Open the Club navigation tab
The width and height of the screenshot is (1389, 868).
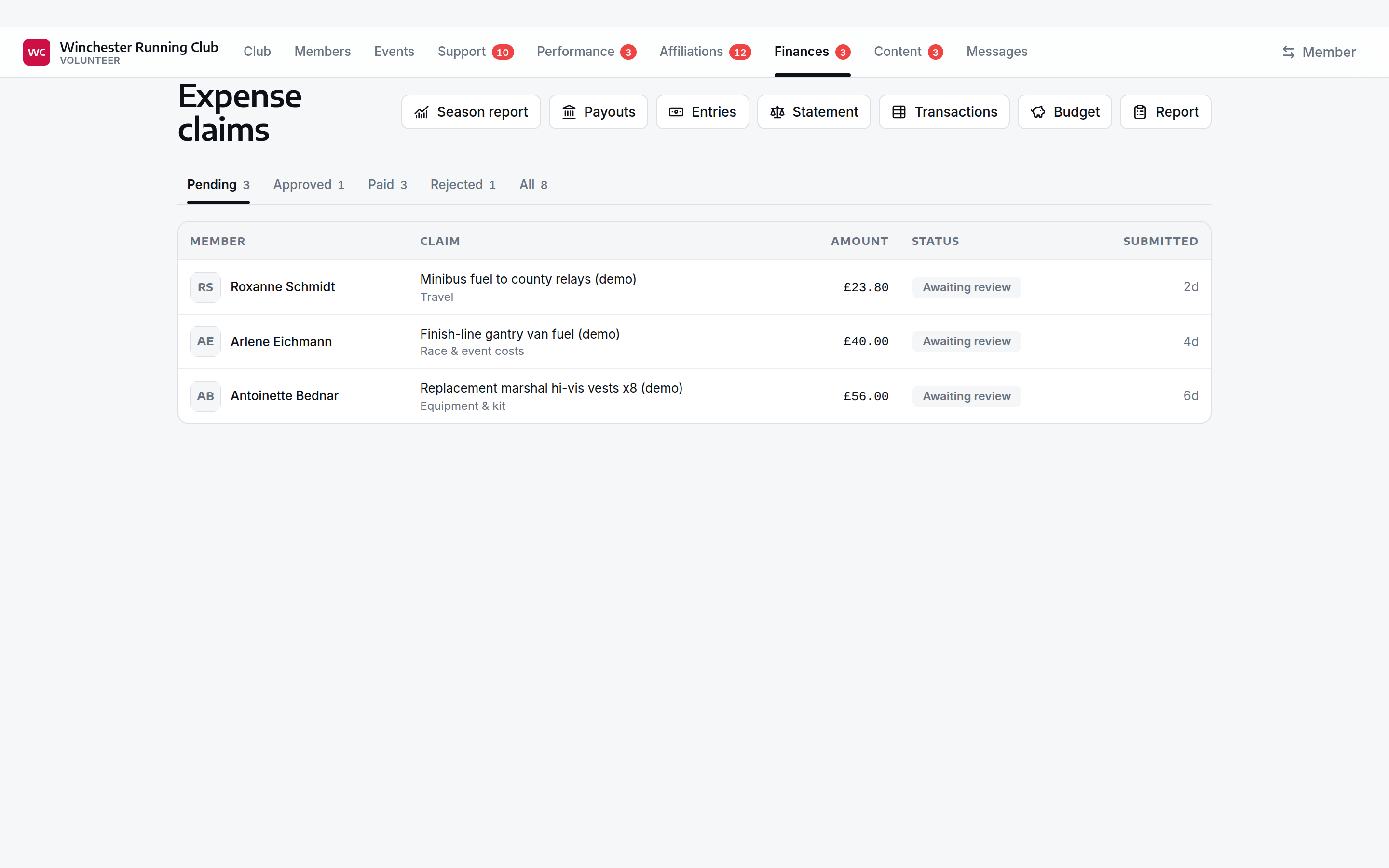[257, 52]
